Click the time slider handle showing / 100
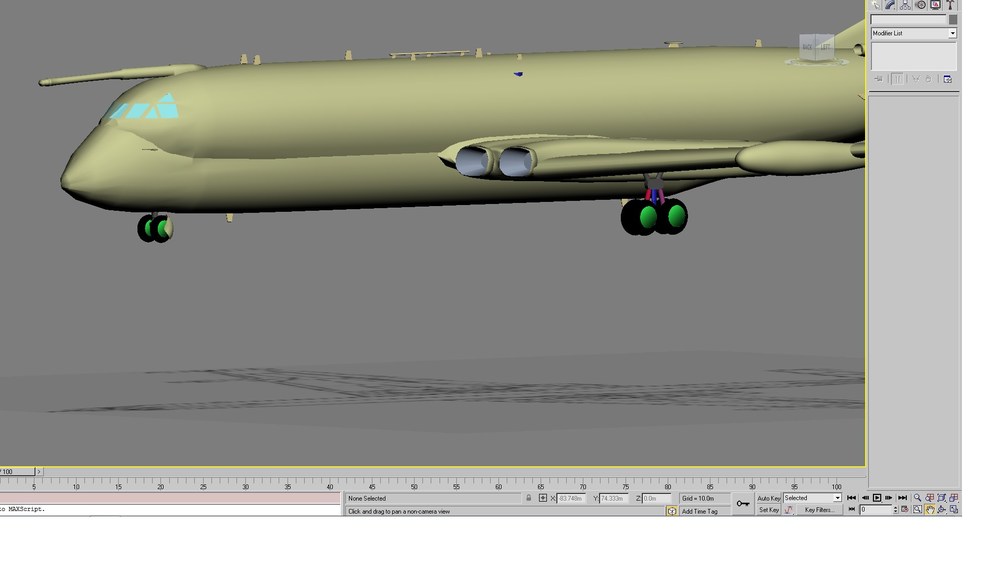 coord(17,471)
